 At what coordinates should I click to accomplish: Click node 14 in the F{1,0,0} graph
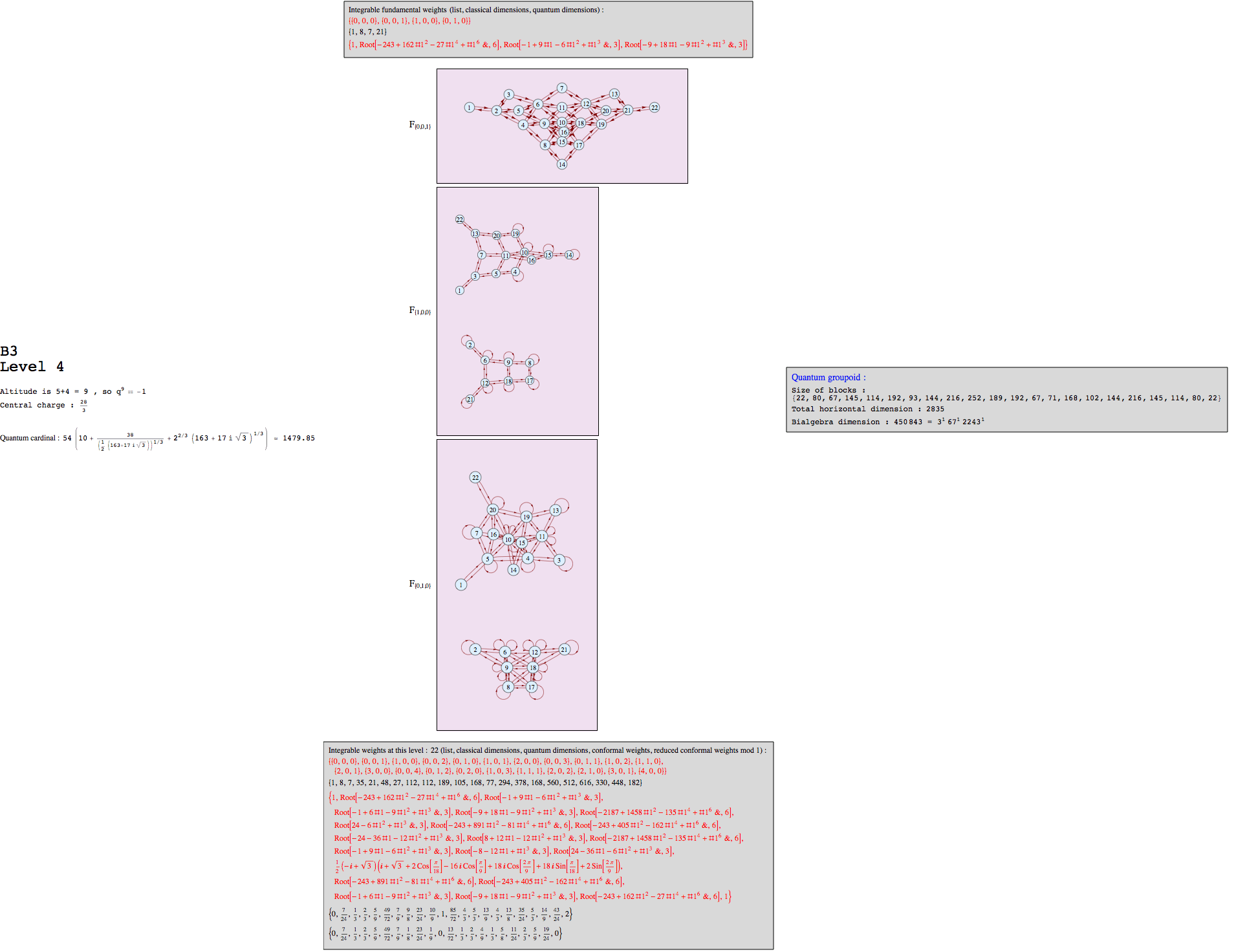(x=569, y=255)
